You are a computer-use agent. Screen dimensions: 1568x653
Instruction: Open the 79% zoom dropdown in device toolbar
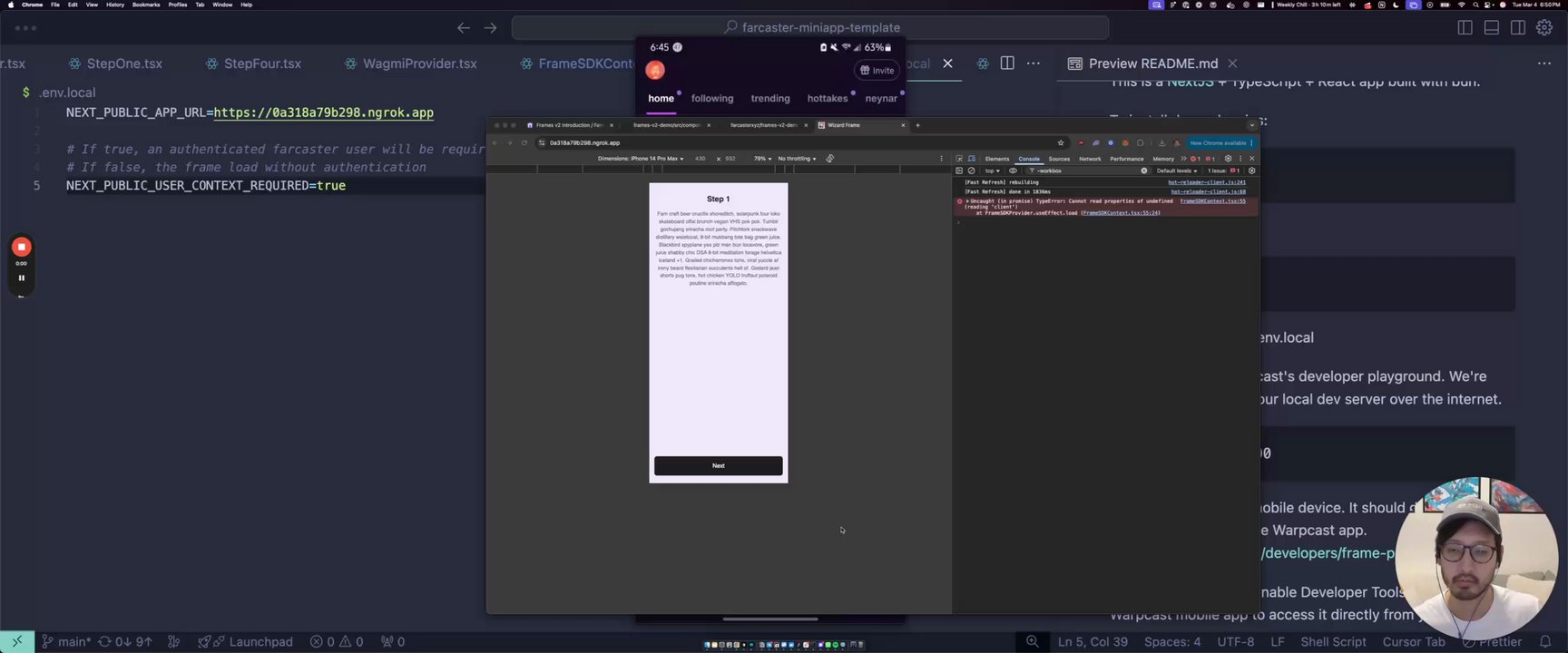click(762, 159)
